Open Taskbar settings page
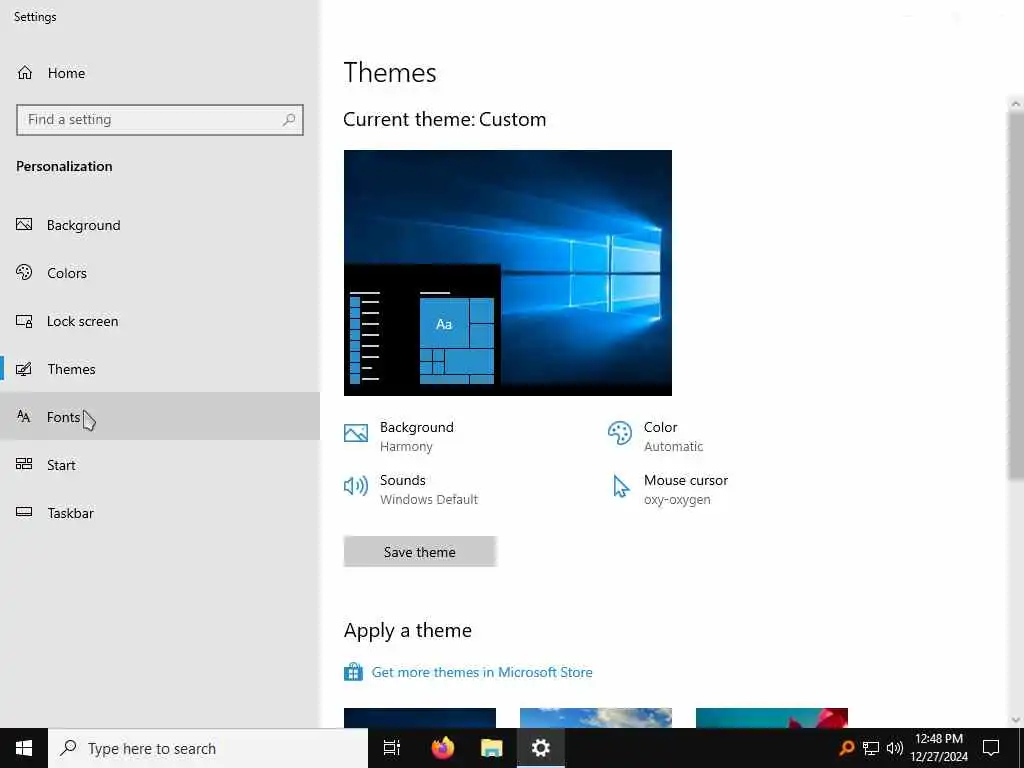The image size is (1024, 768). click(x=160, y=513)
